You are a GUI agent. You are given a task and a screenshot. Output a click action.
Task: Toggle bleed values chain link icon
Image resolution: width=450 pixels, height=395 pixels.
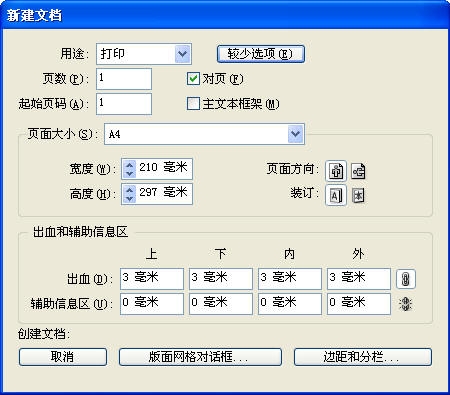[406, 279]
